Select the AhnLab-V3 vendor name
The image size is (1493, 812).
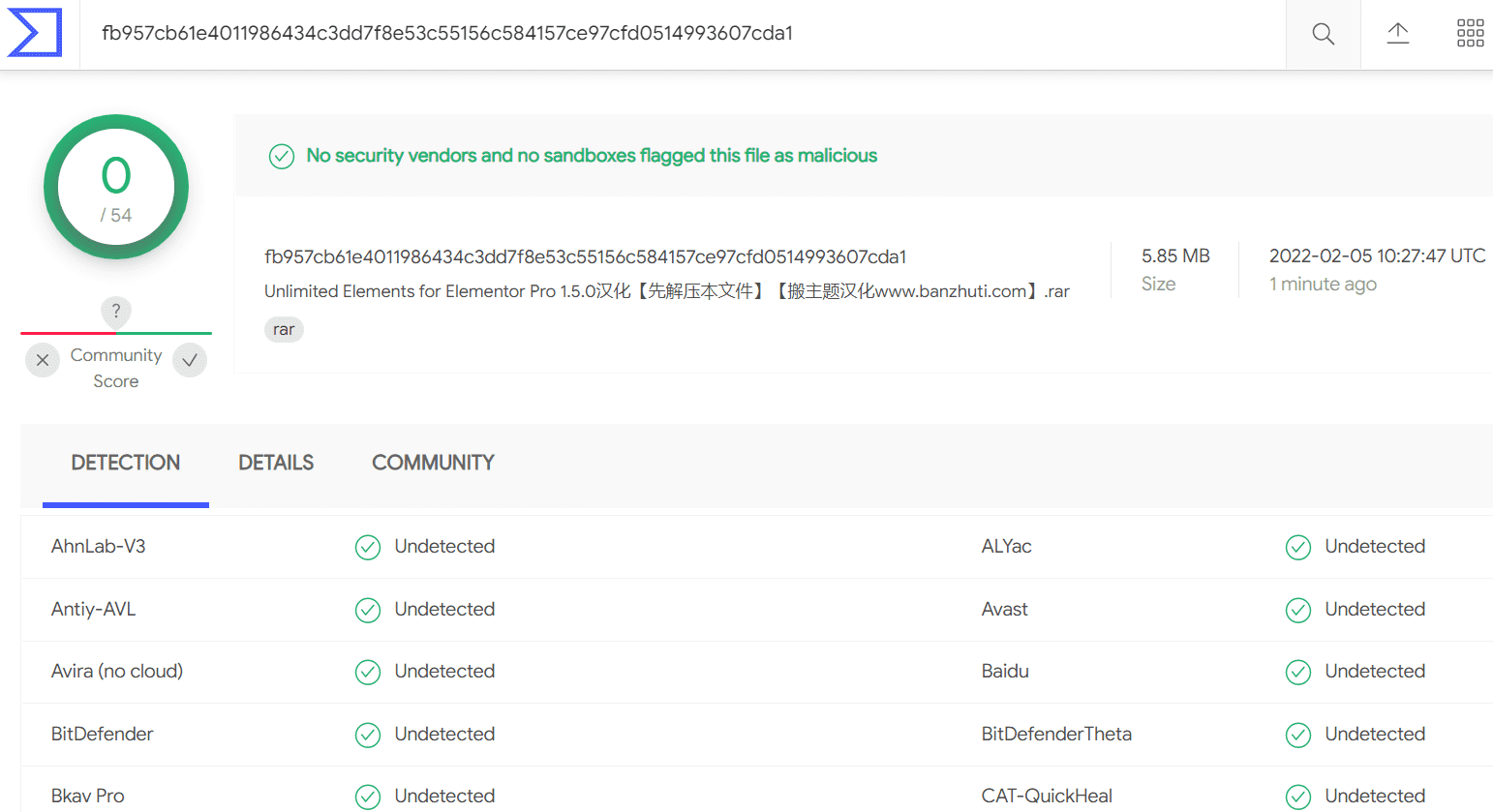click(x=99, y=547)
